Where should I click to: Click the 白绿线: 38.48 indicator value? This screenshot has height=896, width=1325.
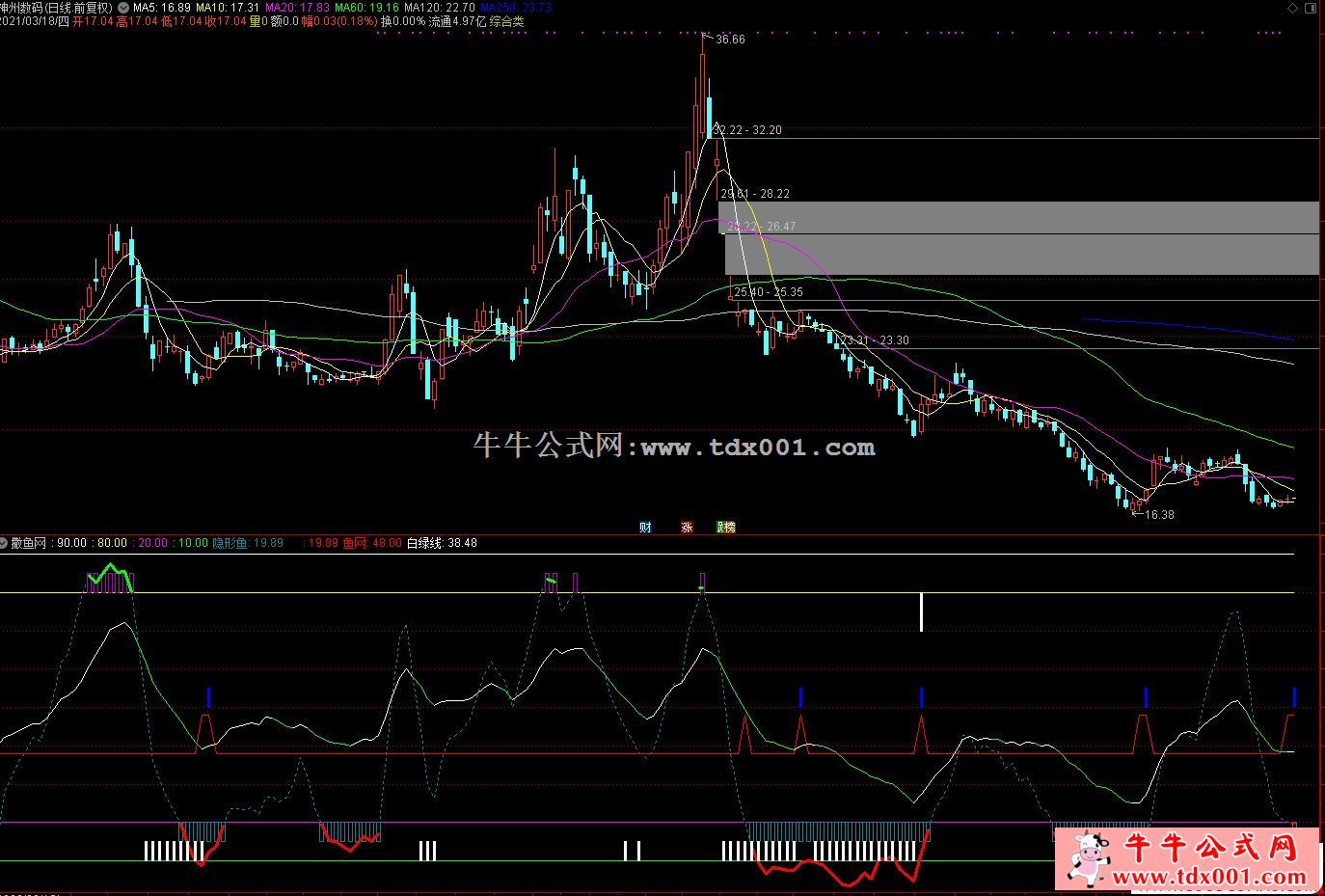coord(442,543)
